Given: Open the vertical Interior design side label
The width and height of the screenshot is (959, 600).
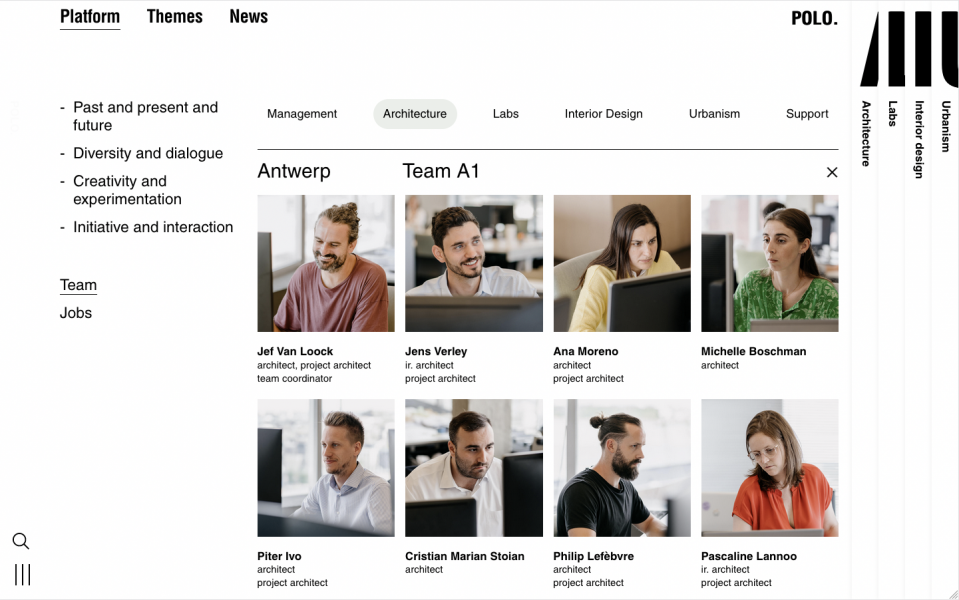Looking at the screenshot, I should coord(919,139).
